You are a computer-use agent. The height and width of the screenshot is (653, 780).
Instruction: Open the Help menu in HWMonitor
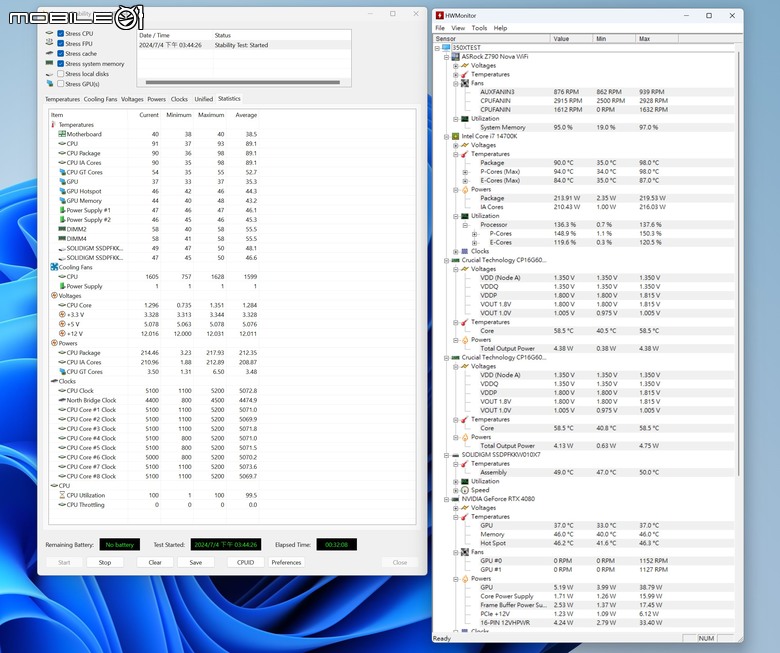500,28
